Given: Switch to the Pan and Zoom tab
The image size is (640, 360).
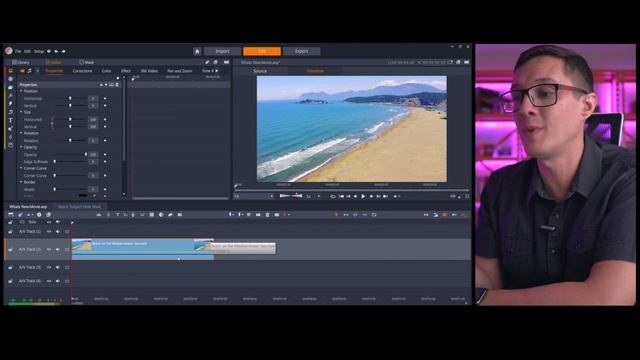Looking at the screenshot, I should [x=180, y=71].
